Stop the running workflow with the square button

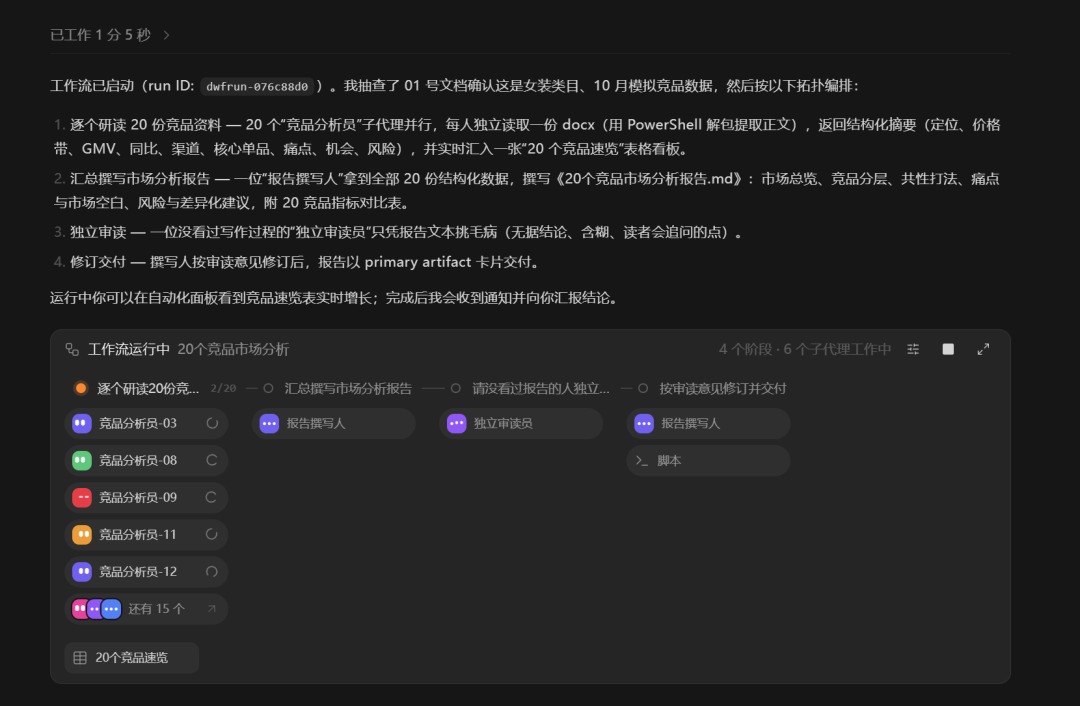tap(948, 349)
